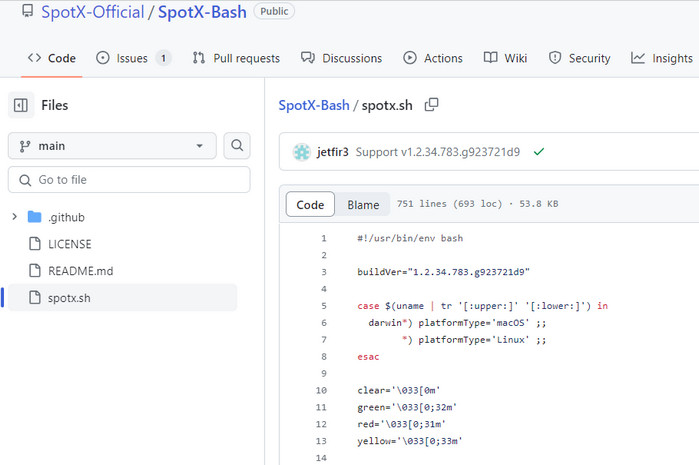
Task: Collapse the file tree side panel icon
Action: pos(21,105)
